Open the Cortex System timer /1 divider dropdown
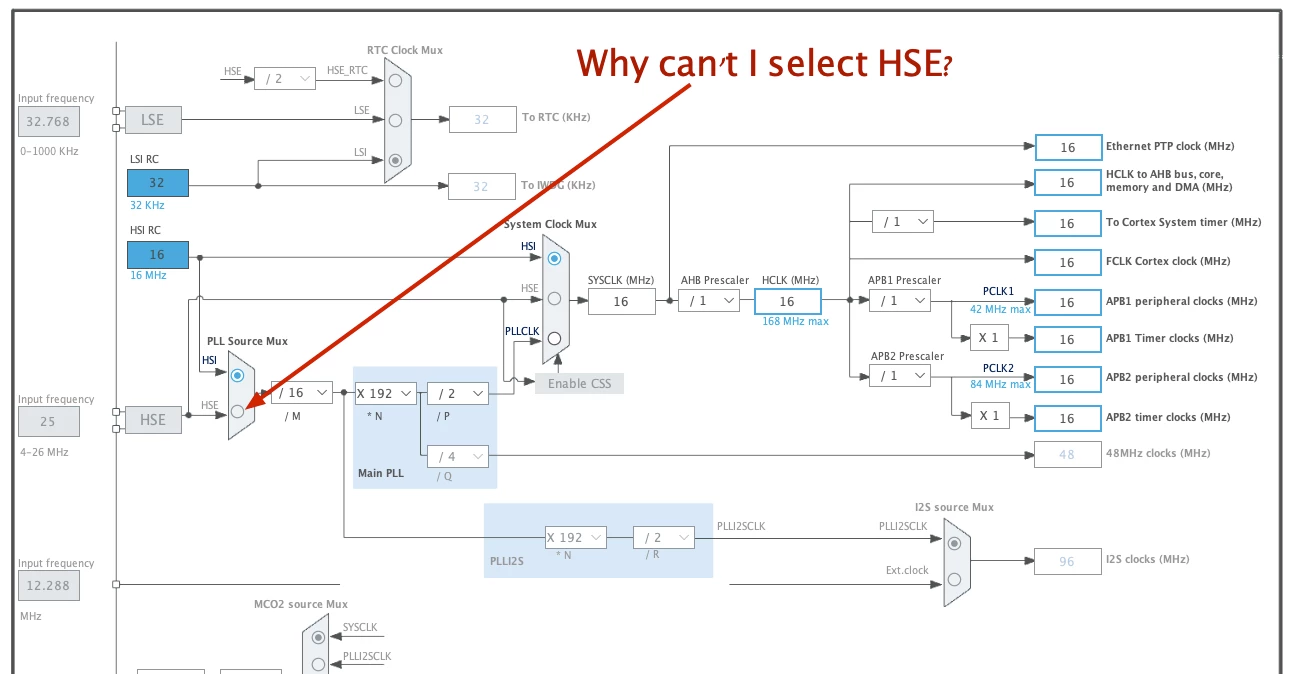The height and width of the screenshot is (674, 1289). point(903,221)
